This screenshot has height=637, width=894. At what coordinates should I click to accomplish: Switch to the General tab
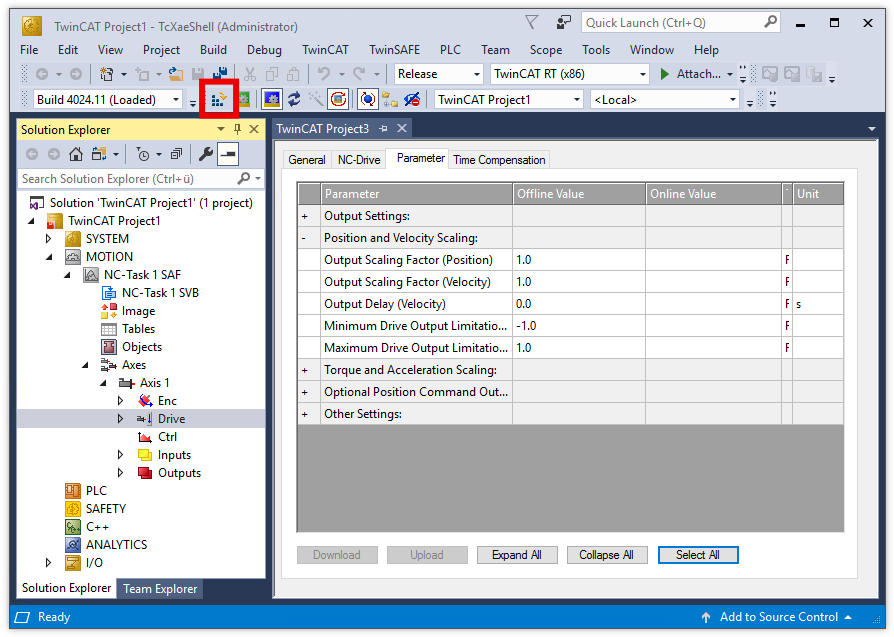coord(307,160)
